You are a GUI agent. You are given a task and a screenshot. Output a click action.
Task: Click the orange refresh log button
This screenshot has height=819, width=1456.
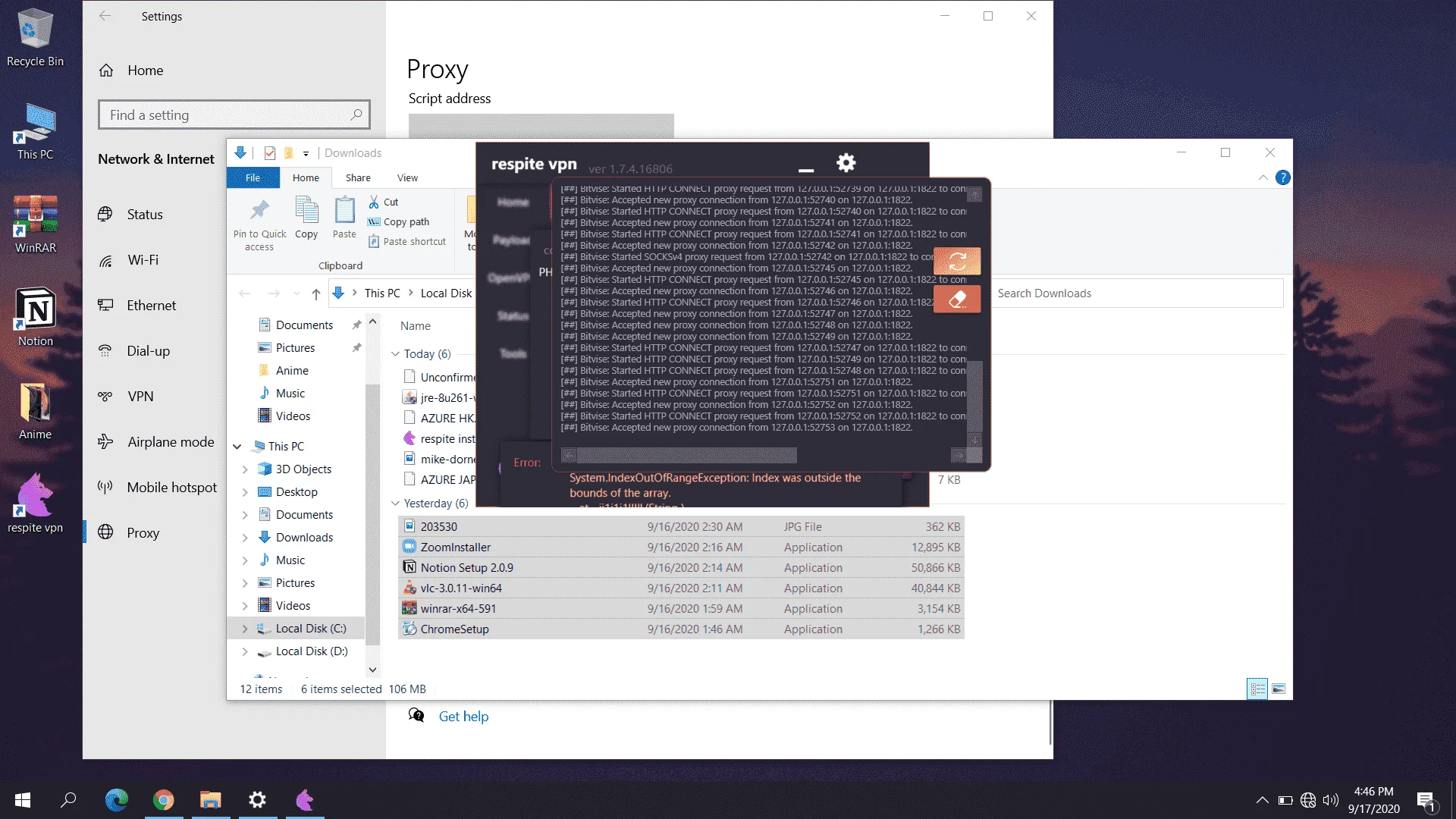tap(957, 262)
